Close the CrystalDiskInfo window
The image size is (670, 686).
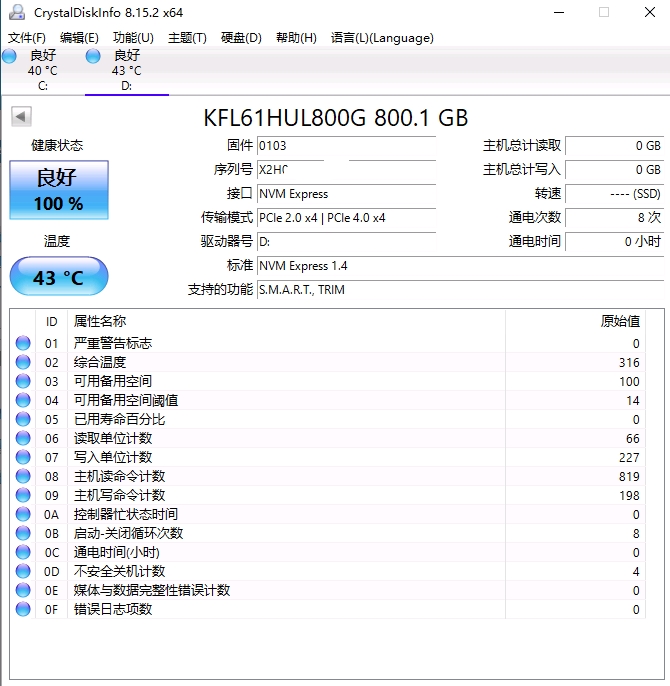coord(650,12)
